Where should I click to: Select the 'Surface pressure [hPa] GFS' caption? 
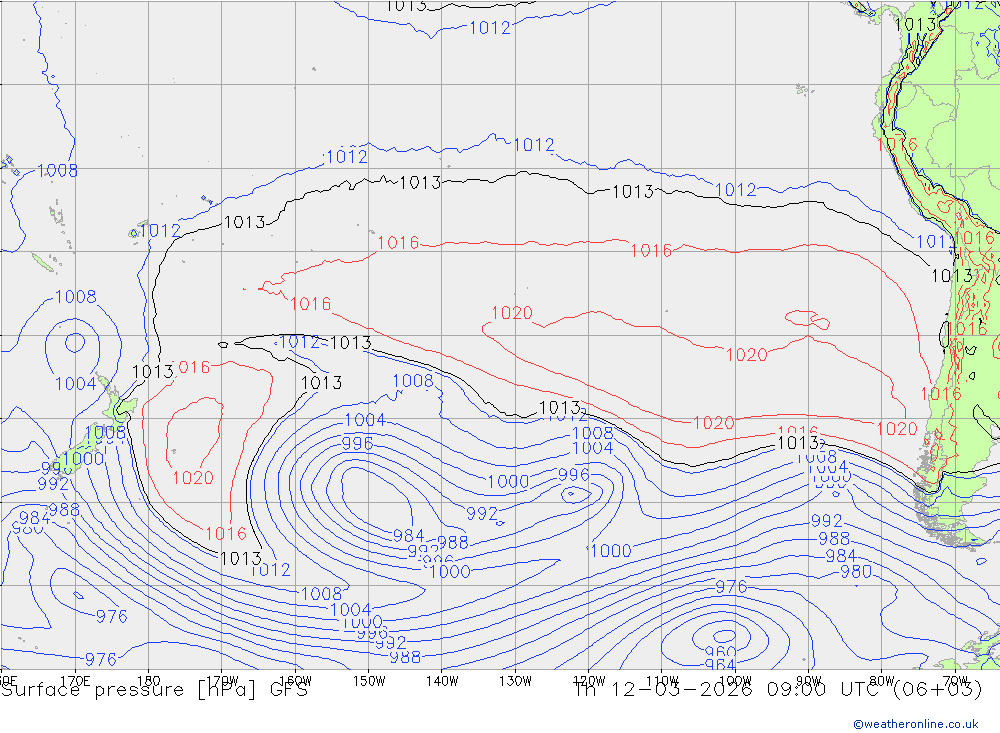(154, 690)
